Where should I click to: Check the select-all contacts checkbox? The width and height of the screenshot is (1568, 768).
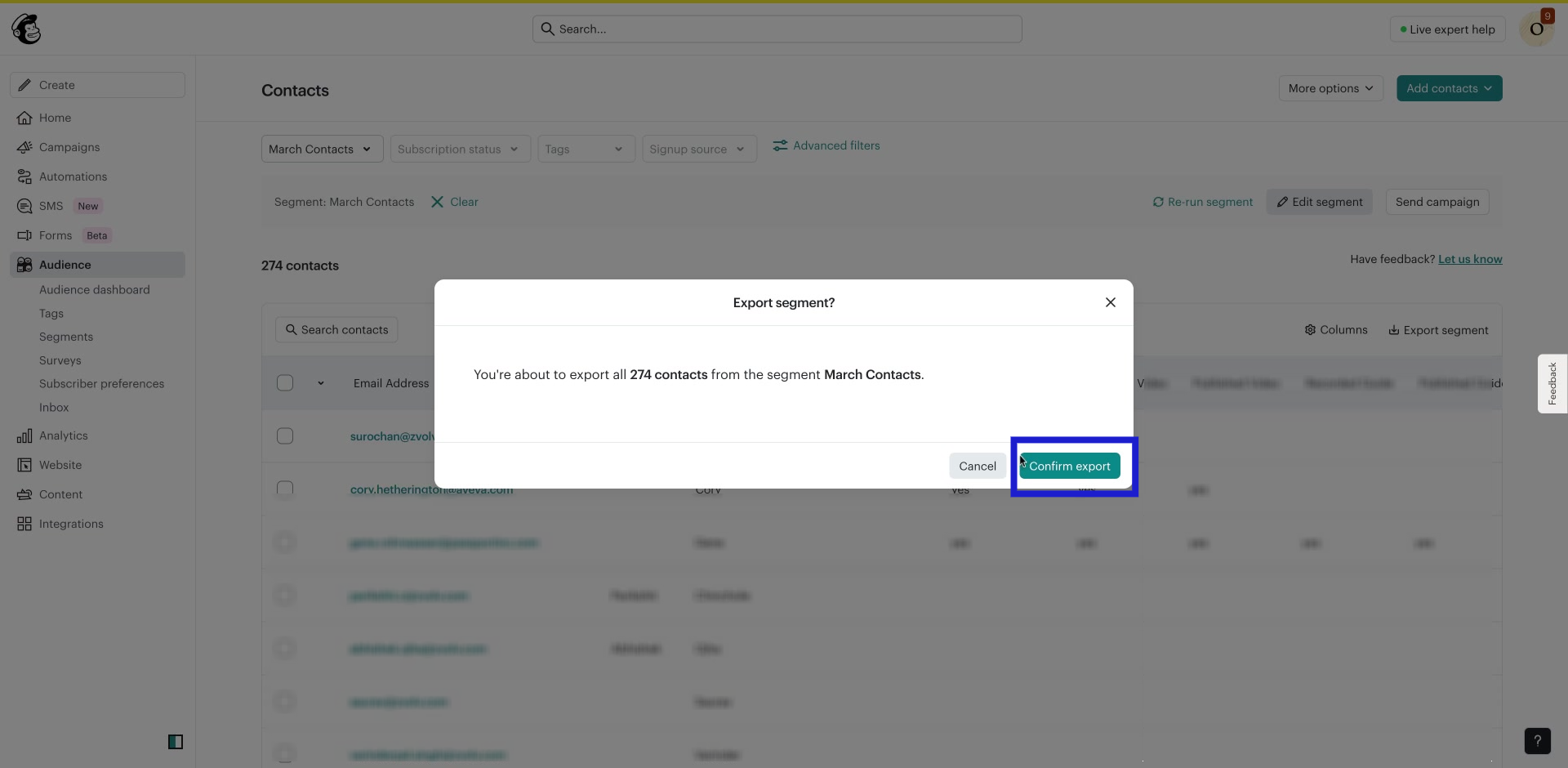pos(285,382)
